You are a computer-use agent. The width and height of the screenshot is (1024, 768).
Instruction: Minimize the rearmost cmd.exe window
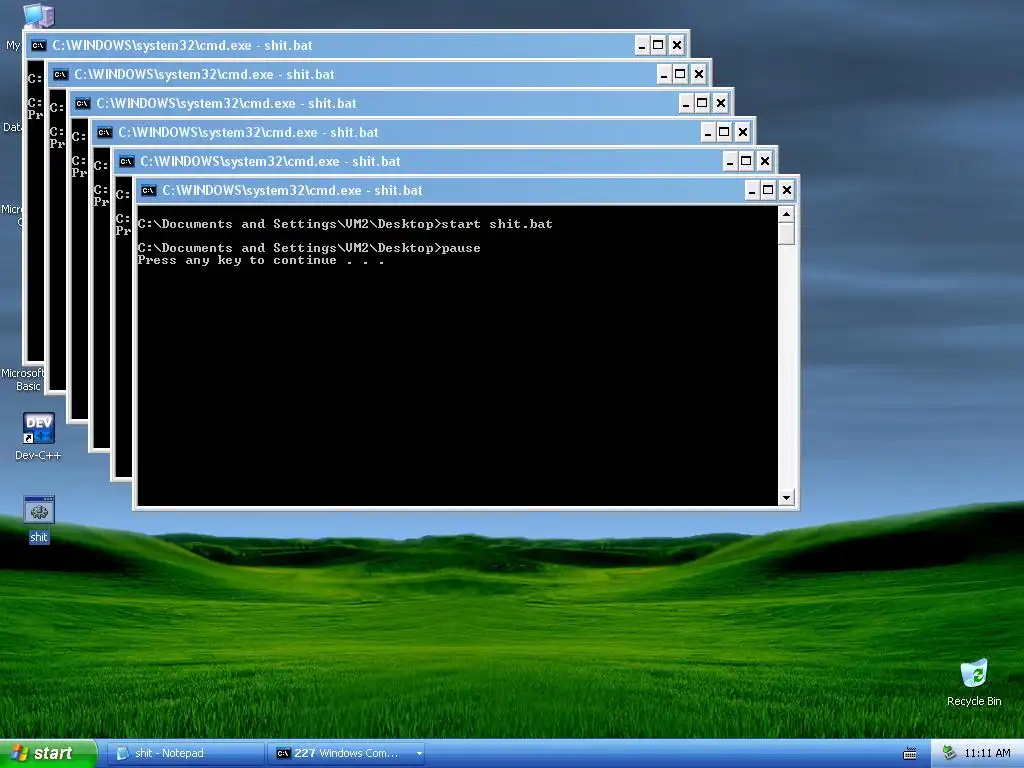(x=642, y=45)
